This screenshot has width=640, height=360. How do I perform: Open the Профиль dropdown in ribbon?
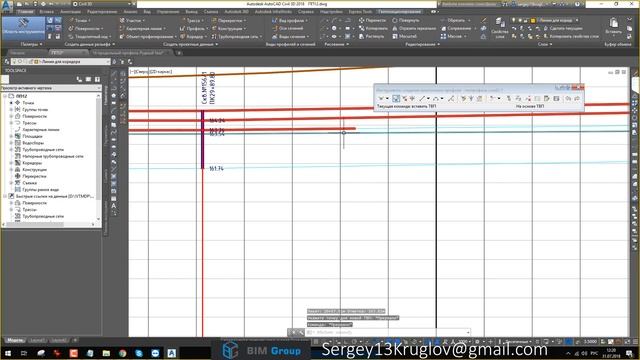193,28
